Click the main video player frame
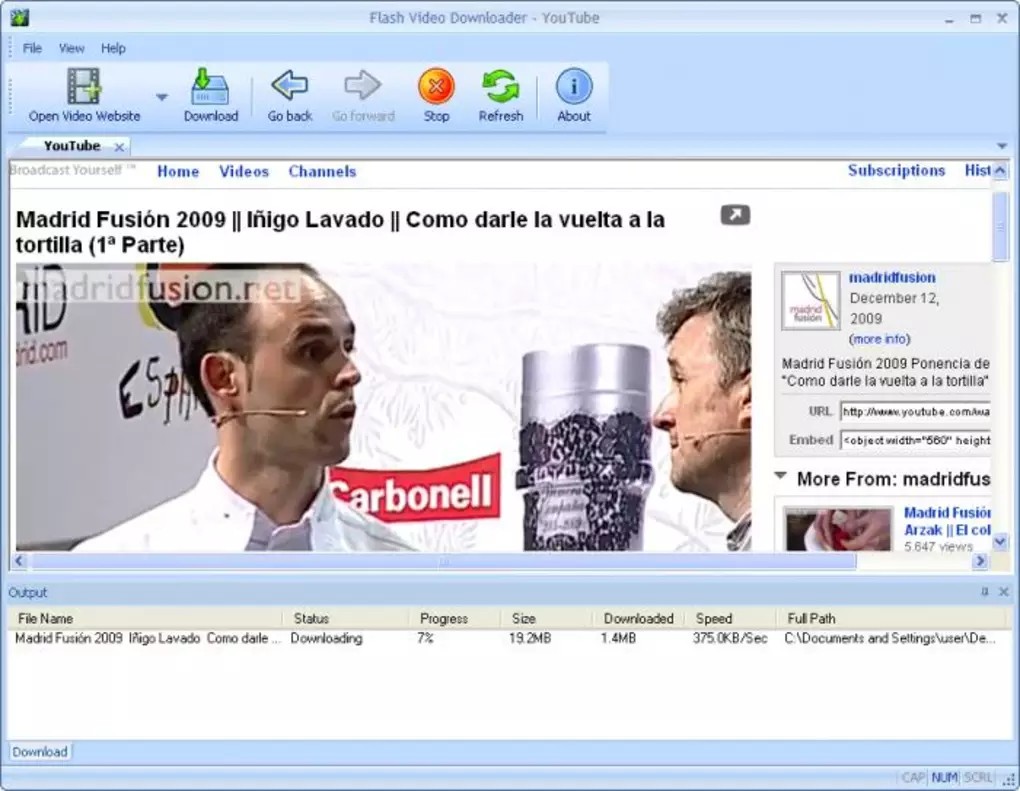Image resolution: width=1020 pixels, height=791 pixels. [384, 407]
